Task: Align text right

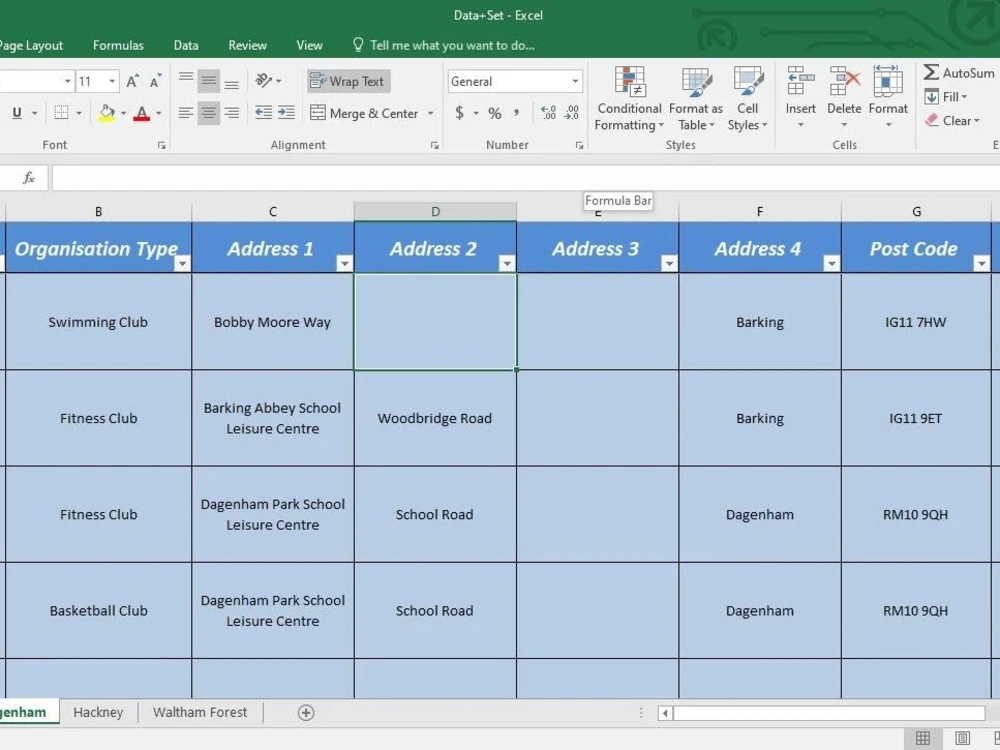Action: (x=232, y=113)
